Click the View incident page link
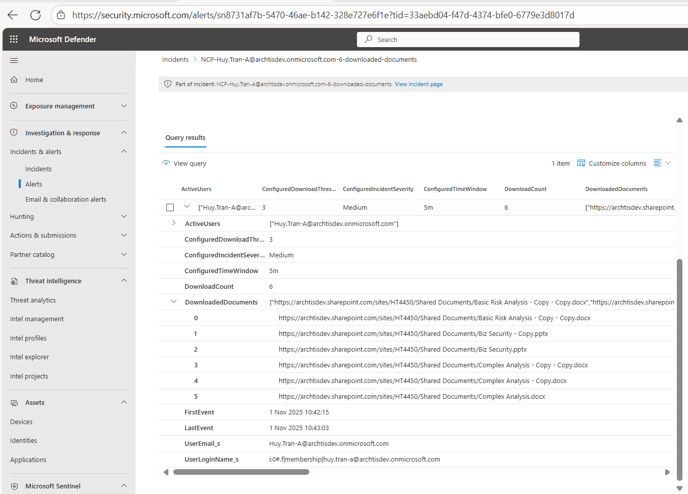 click(x=418, y=85)
